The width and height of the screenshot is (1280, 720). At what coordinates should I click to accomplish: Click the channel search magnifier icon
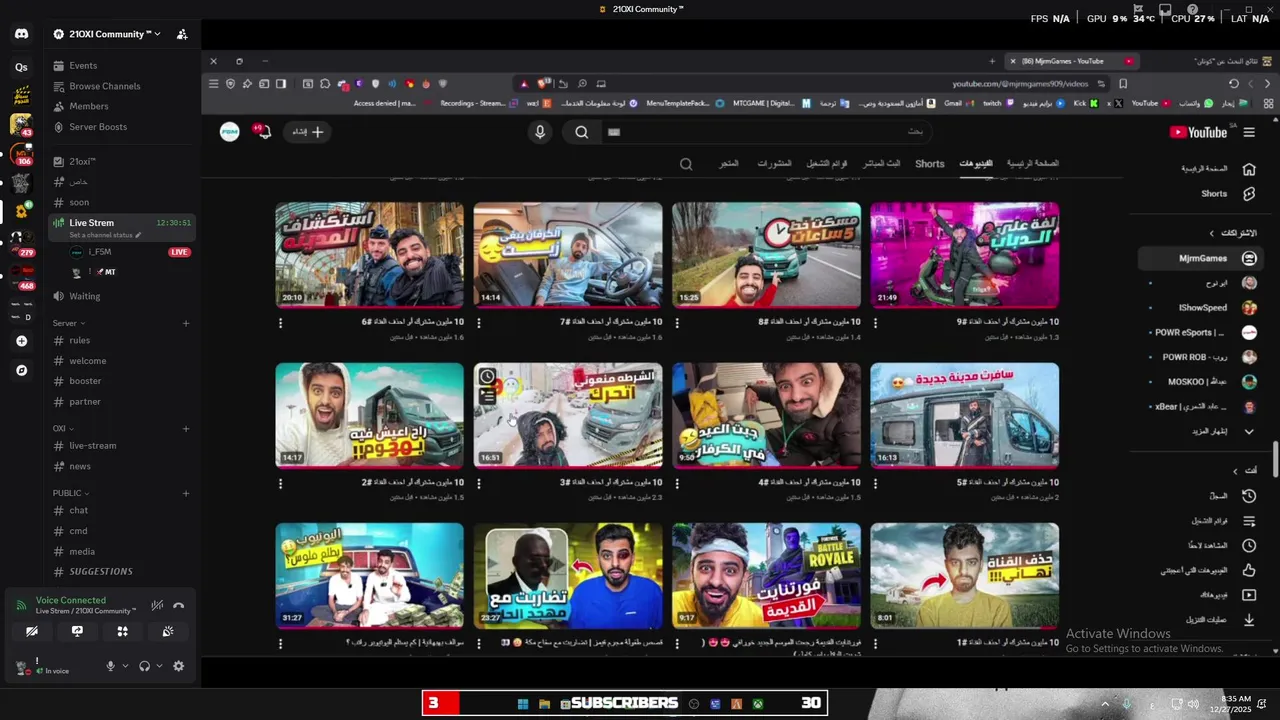tap(686, 164)
